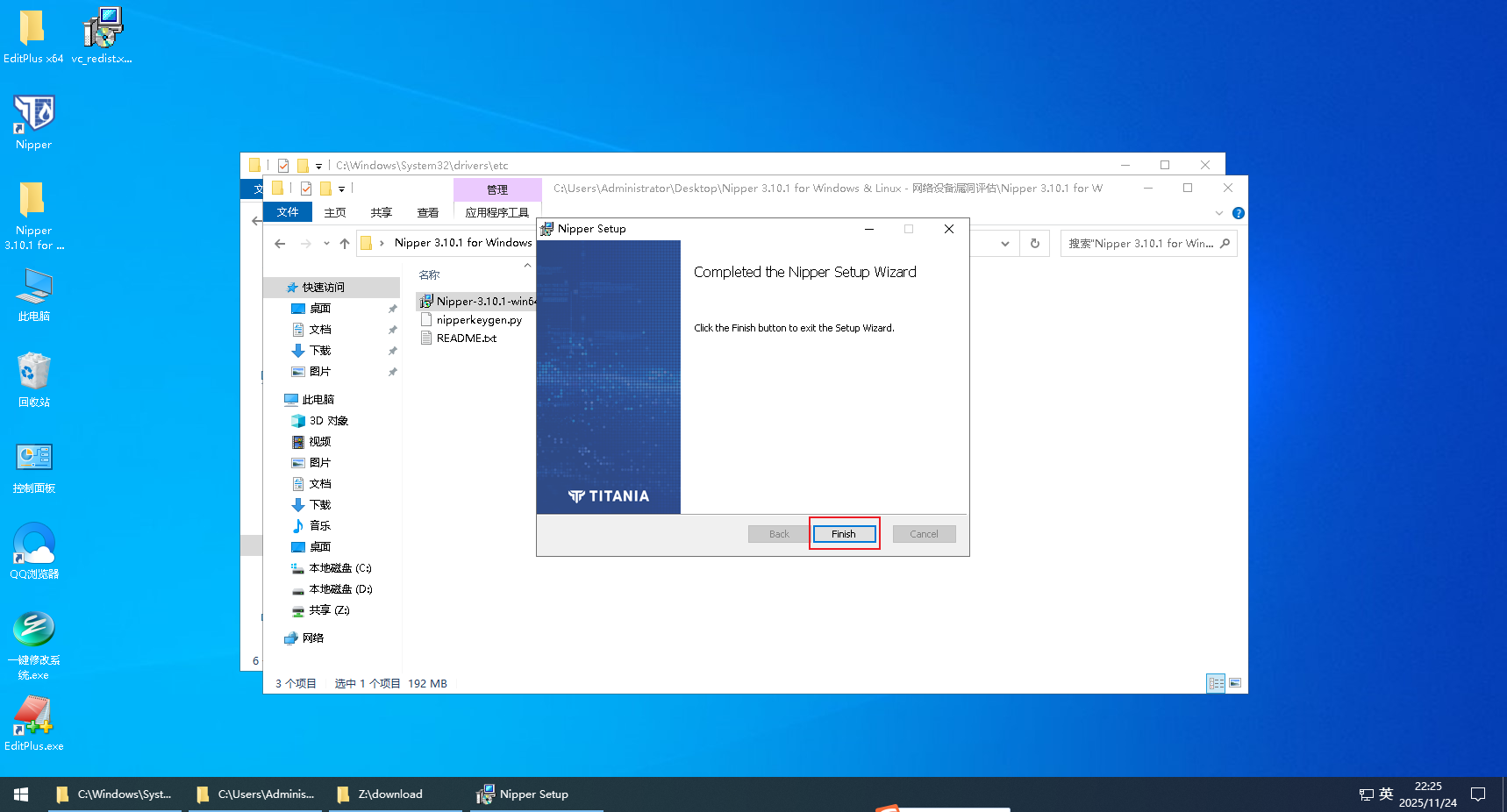Select nipperkeygen.py in the file list
The height and width of the screenshot is (812, 1507).
click(x=479, y=320)
